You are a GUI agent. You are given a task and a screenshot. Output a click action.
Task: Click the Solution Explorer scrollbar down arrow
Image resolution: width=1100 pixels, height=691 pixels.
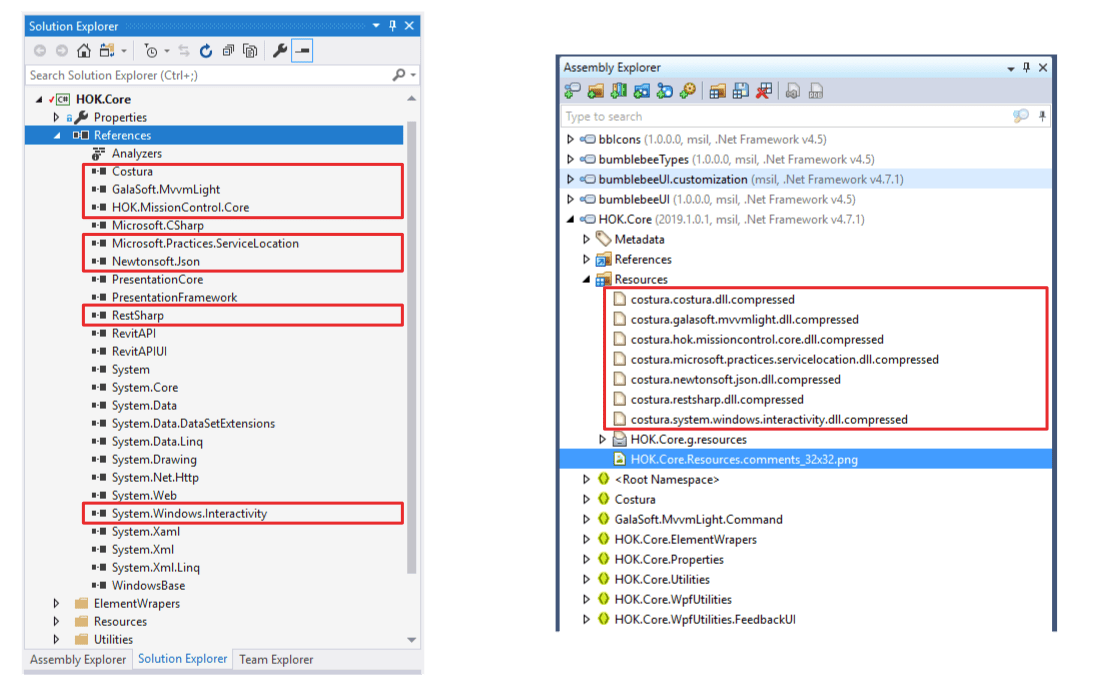pyautogui.click(x=412, y=639)
